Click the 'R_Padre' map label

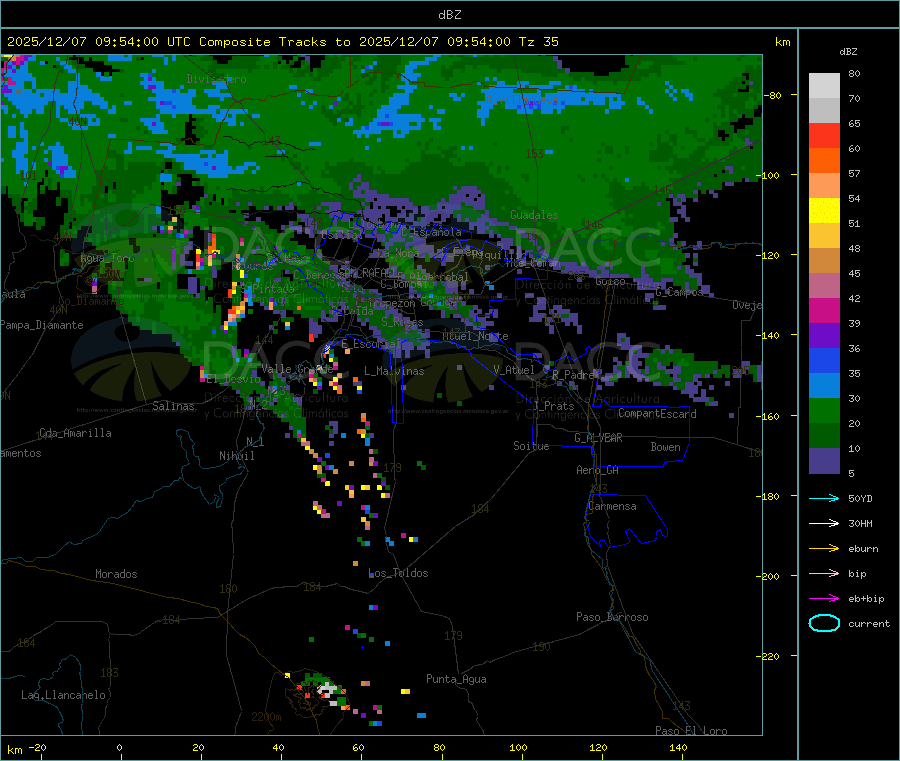click(573, 375)
